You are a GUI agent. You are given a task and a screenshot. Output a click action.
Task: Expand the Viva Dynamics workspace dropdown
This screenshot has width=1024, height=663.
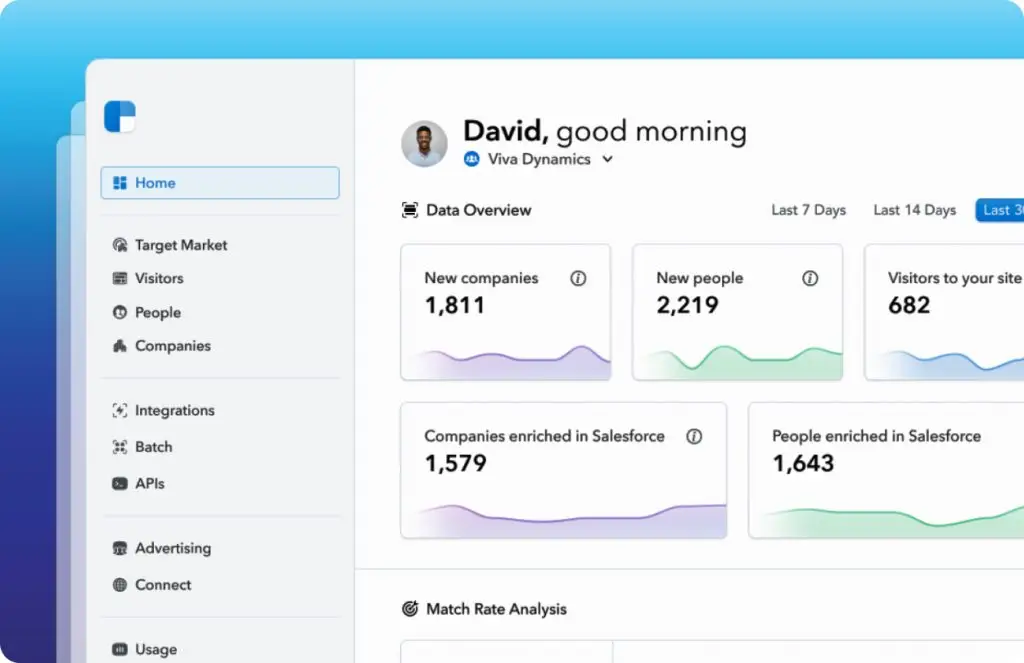pyautogui.click(x=607, y=160)
